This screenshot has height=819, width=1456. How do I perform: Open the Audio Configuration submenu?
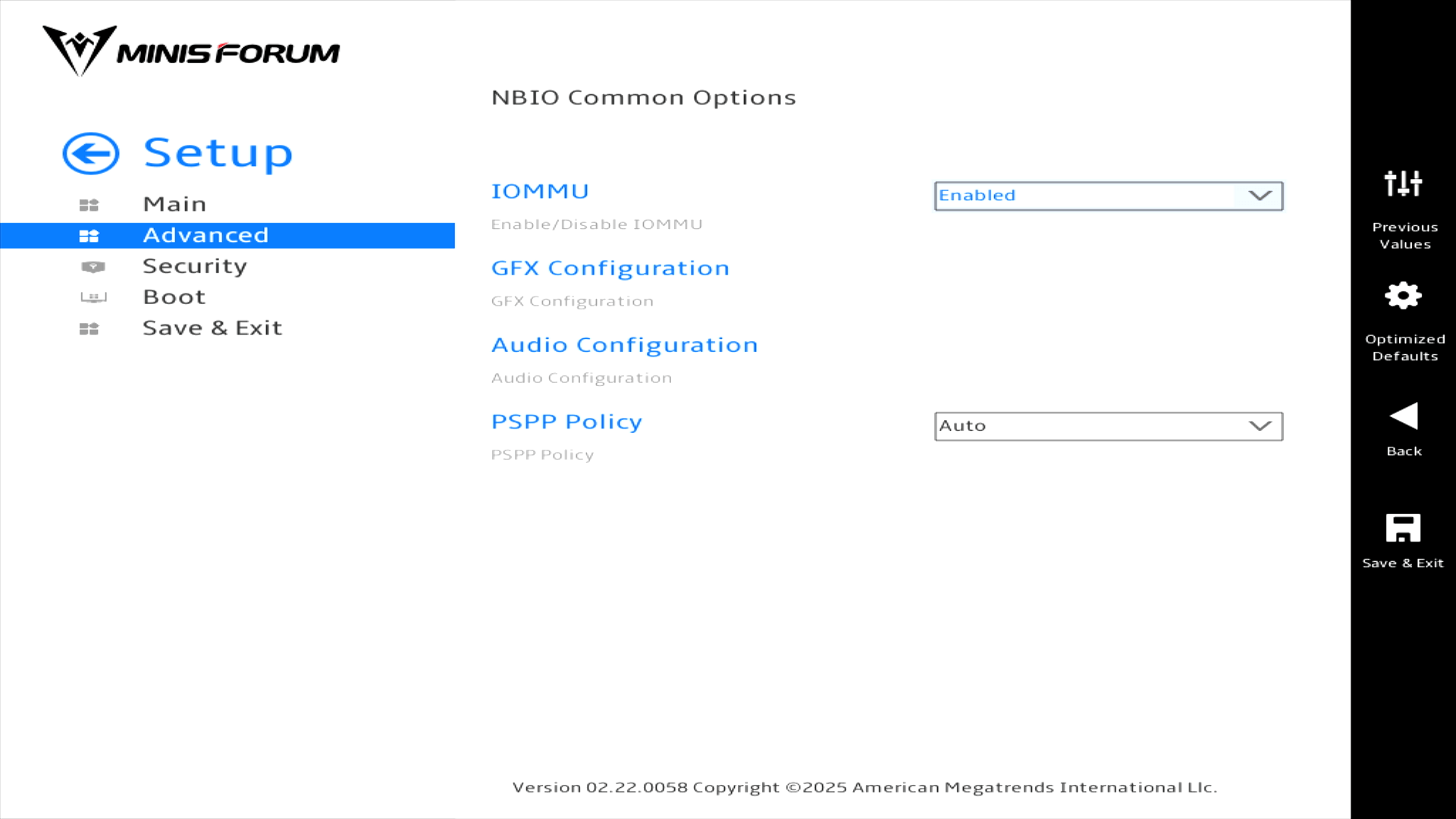pyautogui.click(x=624, y=345)
